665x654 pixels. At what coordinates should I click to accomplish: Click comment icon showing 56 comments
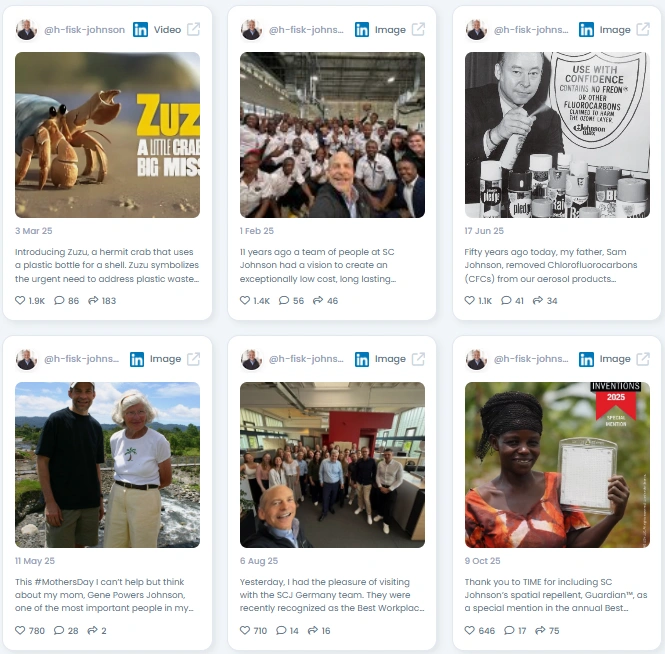click(x=284, y=300)
